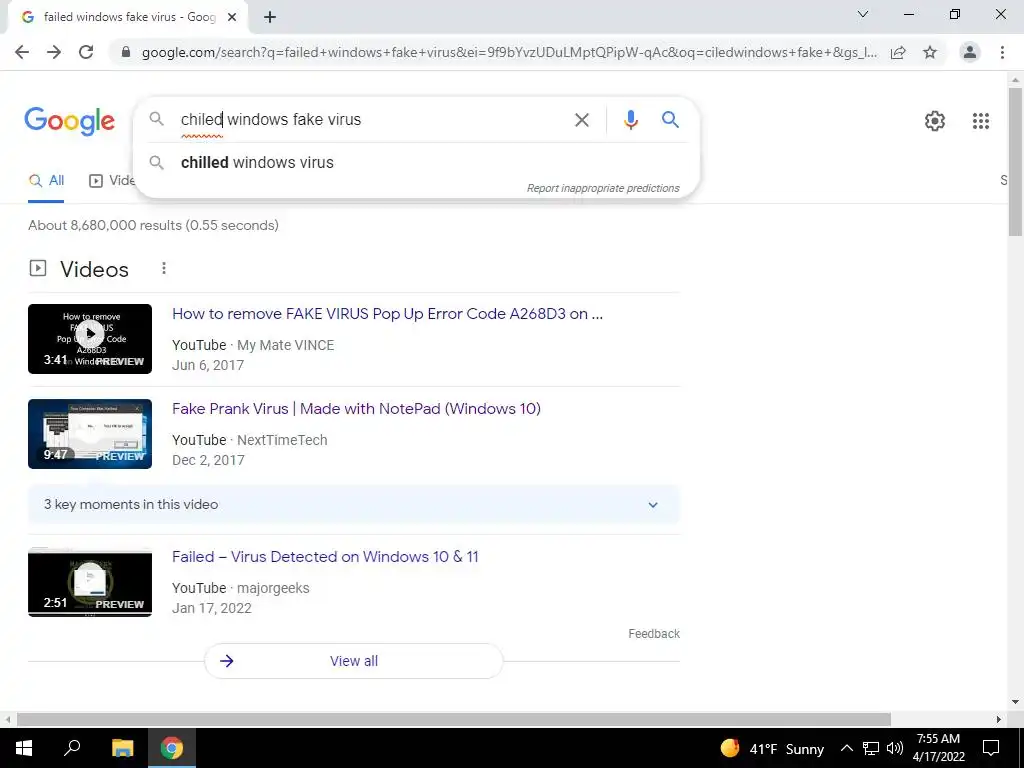Open the 9:47 video thumbnail
1024x768 pixels.
(x=90, y=434)
